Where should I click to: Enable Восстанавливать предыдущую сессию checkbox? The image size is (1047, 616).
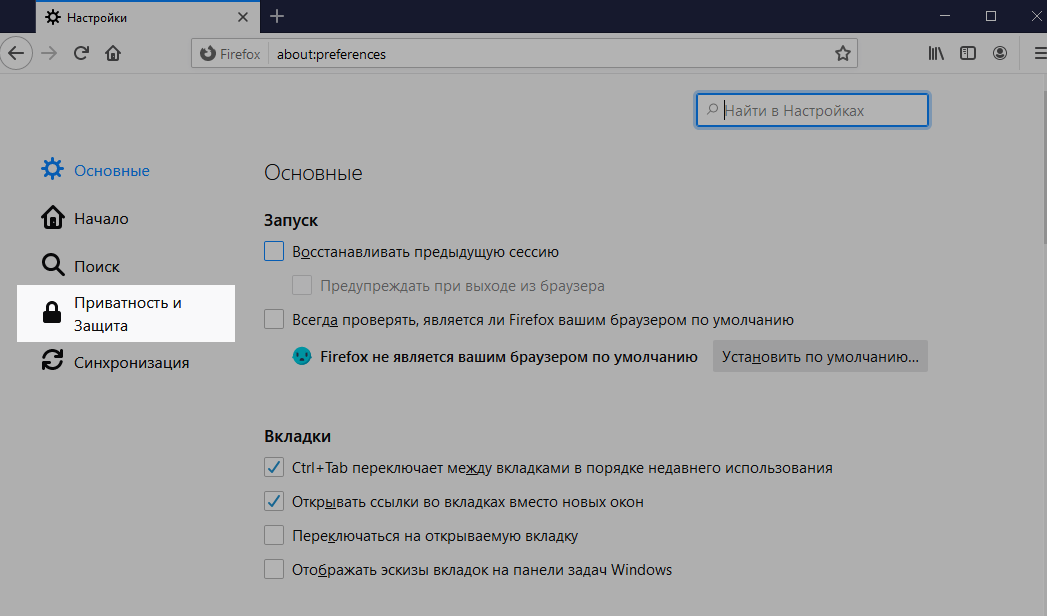(274, 252)
